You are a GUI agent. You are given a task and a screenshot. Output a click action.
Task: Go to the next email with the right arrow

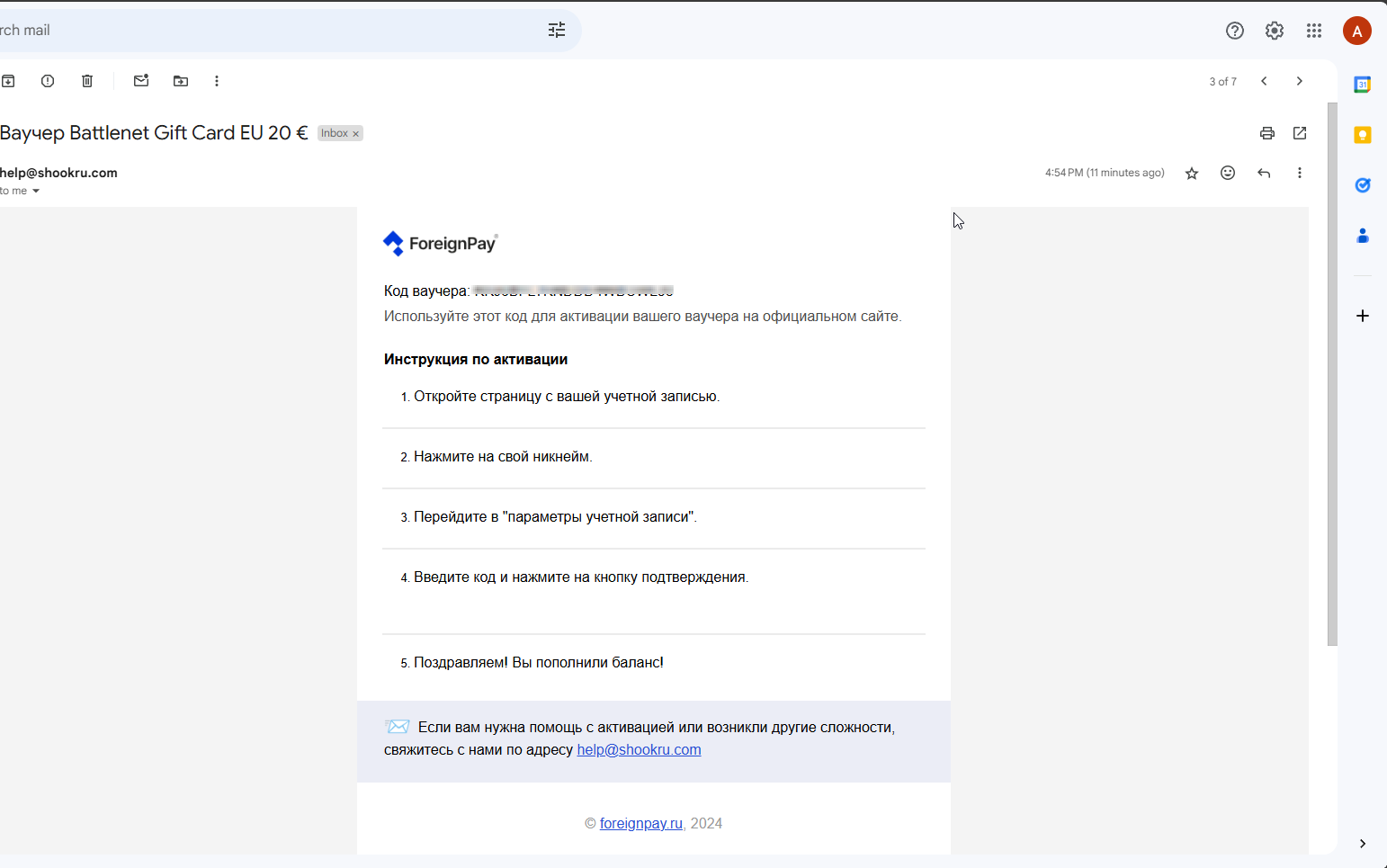1300,81
